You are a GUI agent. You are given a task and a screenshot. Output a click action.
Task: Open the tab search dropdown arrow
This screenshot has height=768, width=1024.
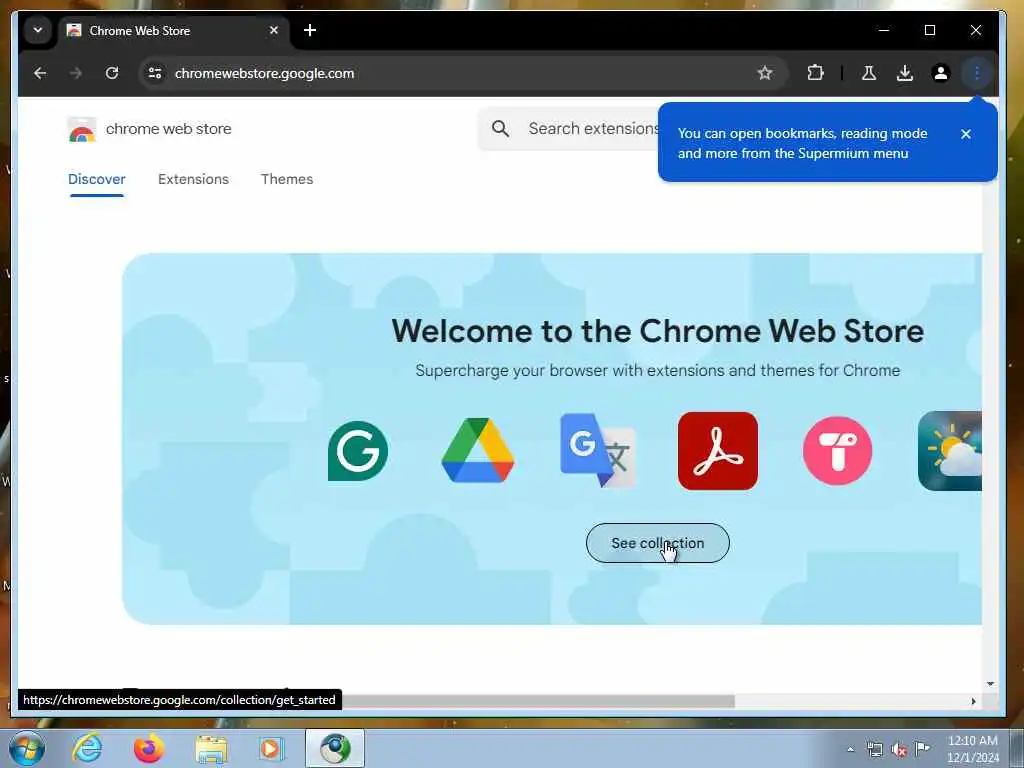[38, 30]
